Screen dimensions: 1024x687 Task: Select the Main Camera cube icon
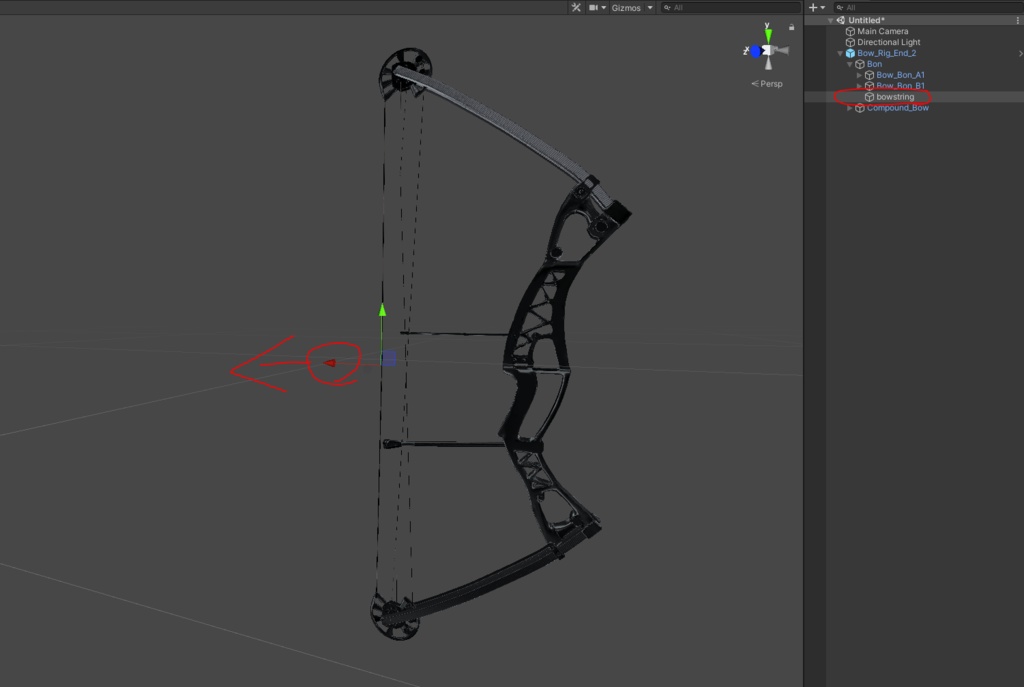point(849,31)
